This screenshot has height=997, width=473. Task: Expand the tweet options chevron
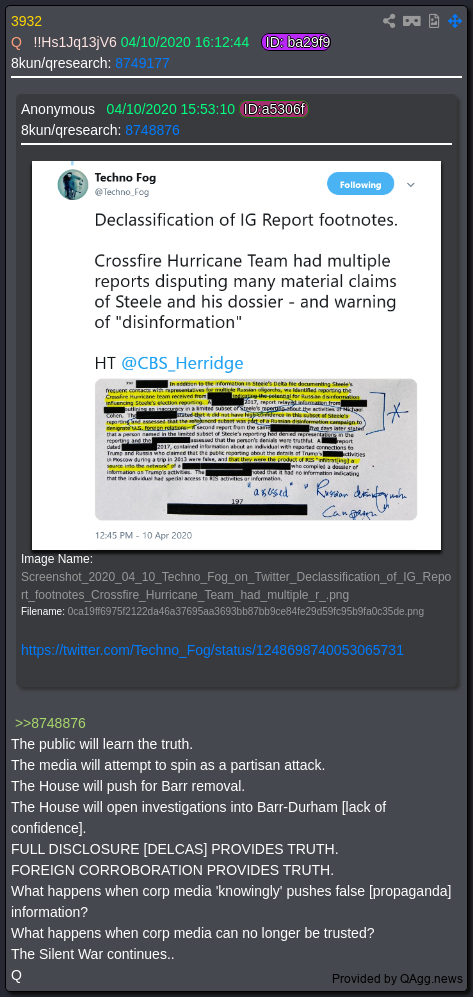(411, 184)
